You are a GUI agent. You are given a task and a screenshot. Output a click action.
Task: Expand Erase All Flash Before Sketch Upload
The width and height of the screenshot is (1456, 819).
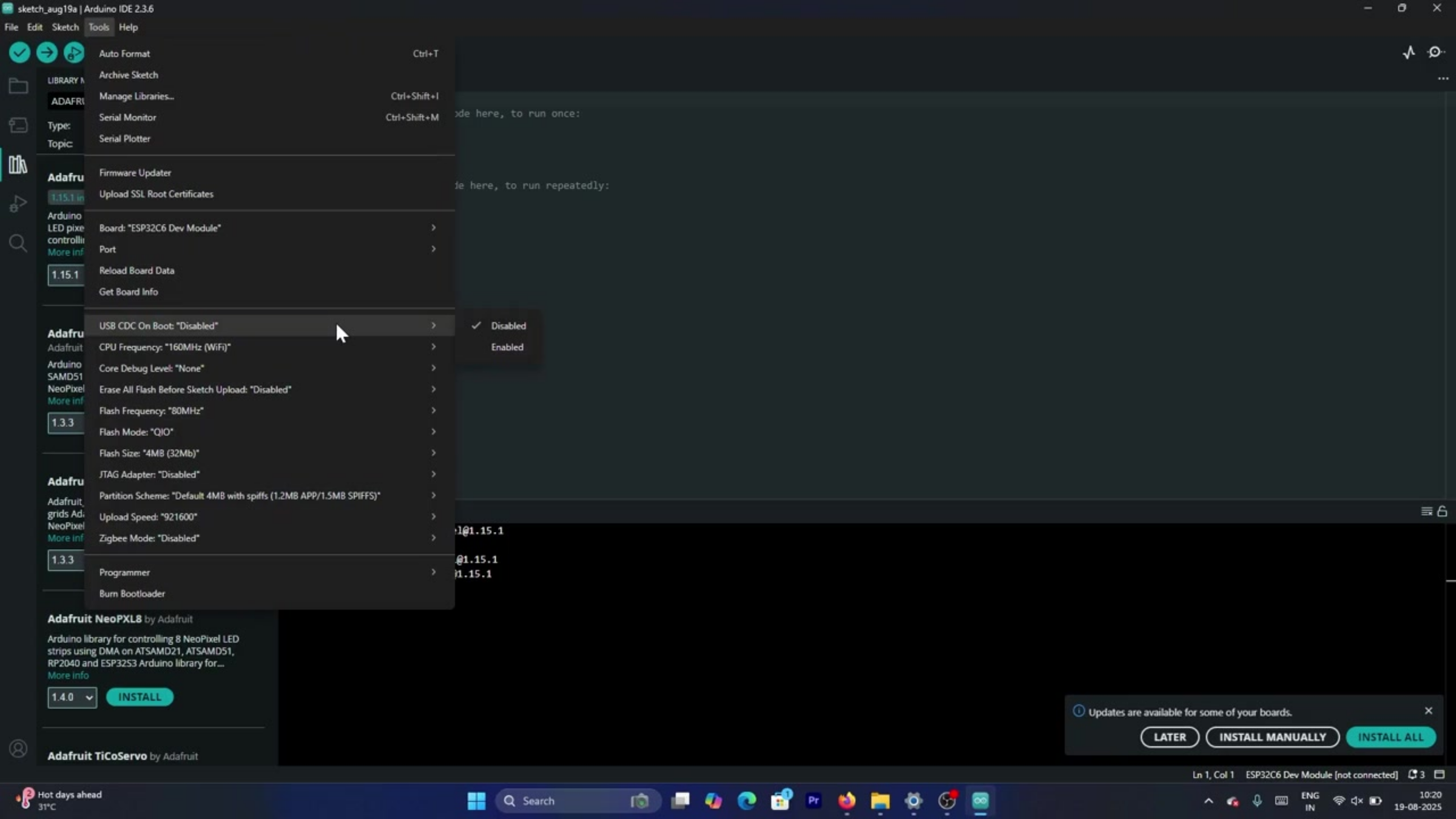[269, 389]
